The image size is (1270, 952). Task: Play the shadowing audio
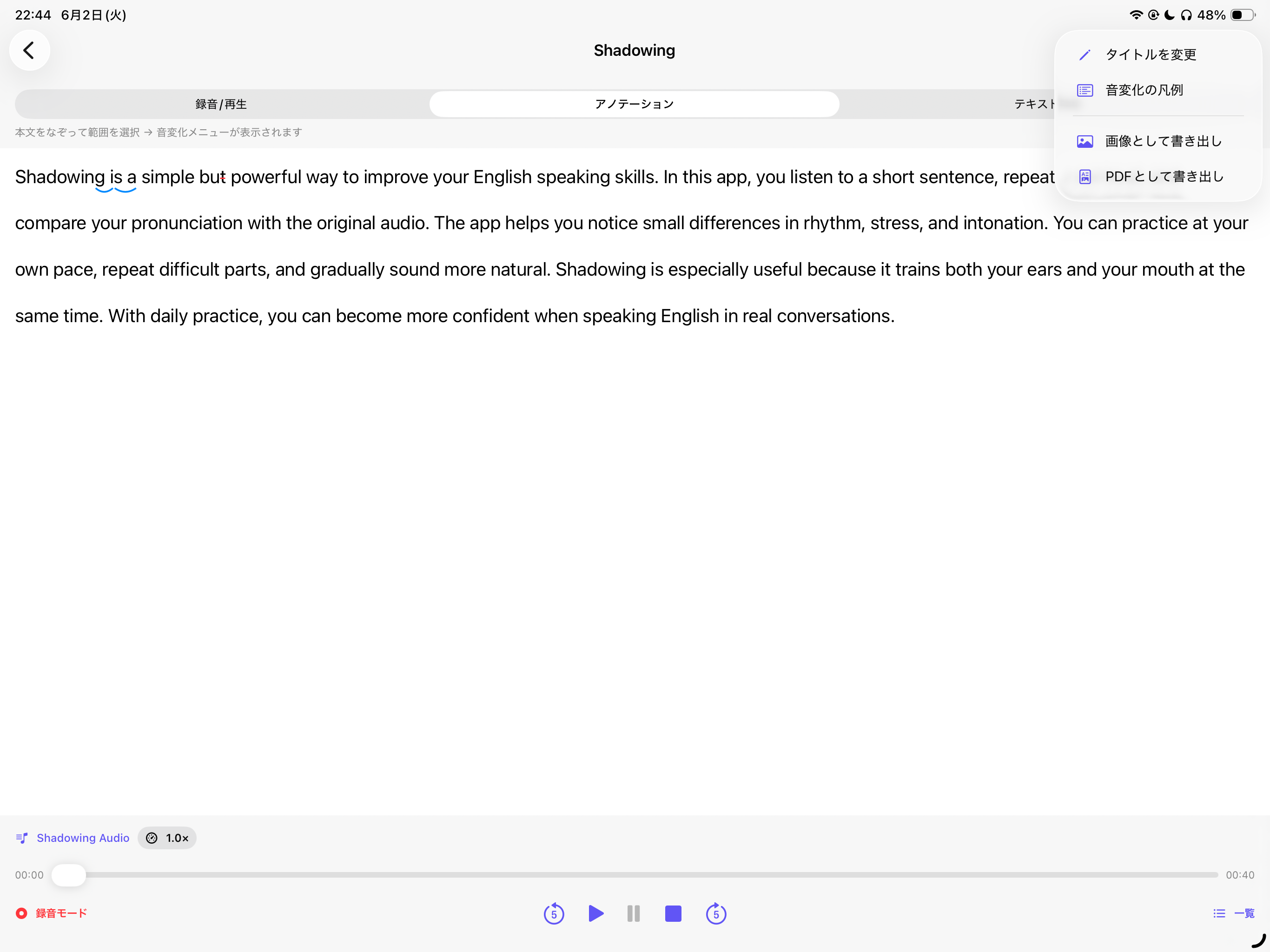coord(596,913)
